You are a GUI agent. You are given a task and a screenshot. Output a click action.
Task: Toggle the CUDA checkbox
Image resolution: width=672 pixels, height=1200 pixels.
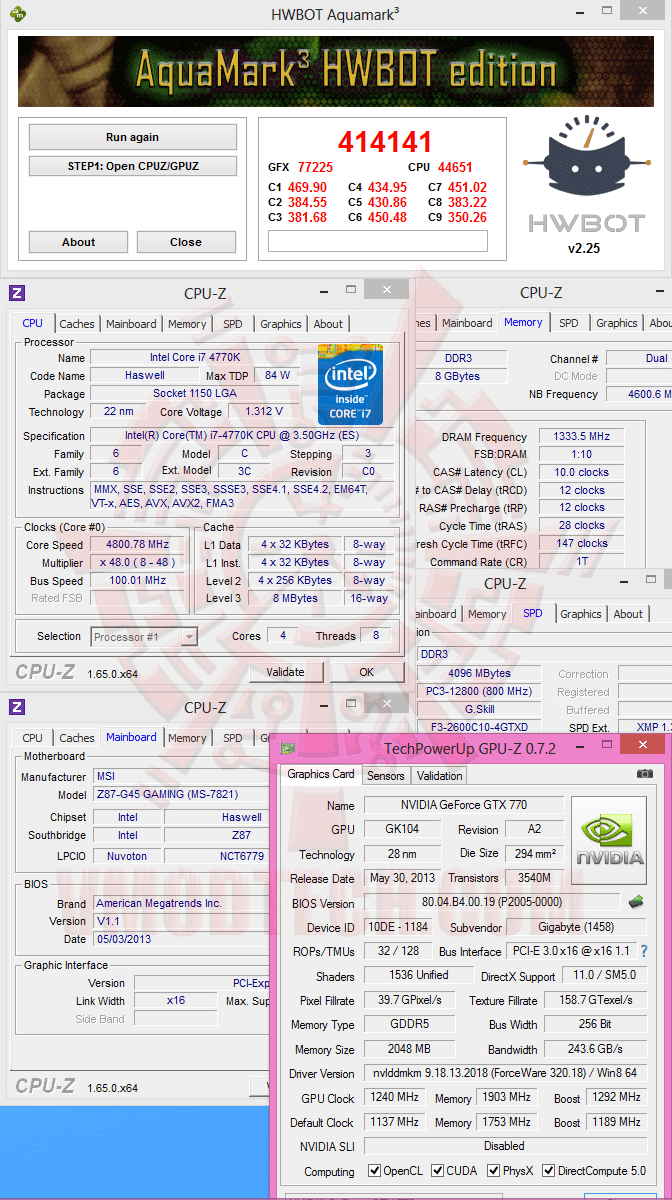[436, 1171]
